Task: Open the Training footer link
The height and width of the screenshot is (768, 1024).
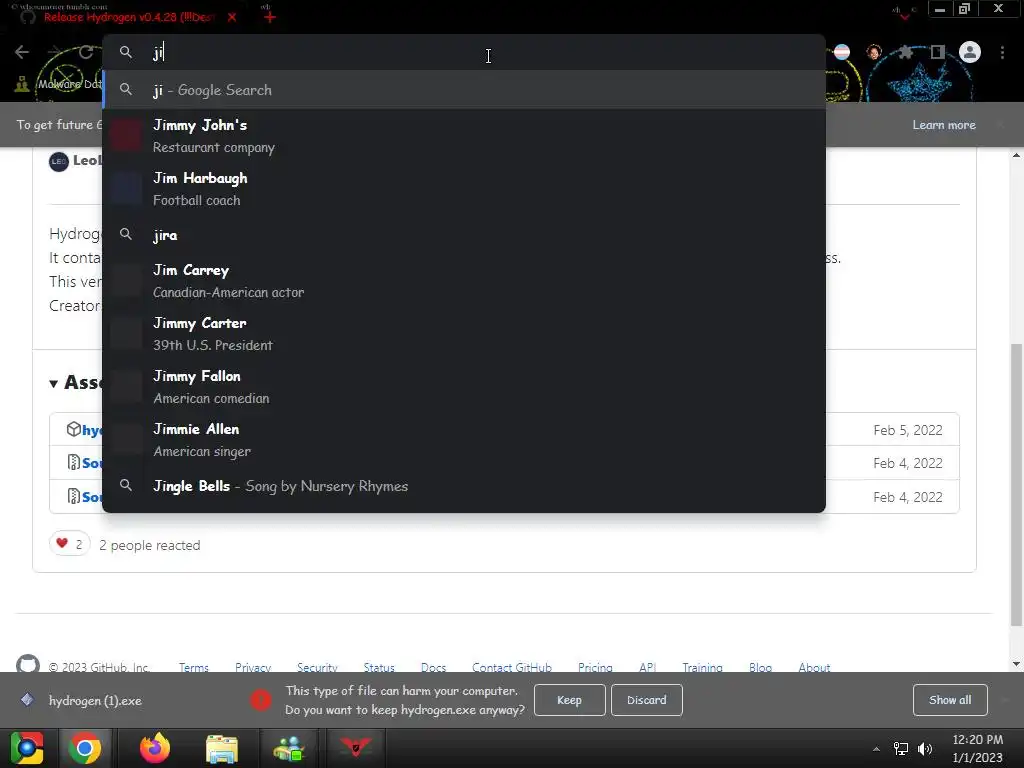Action: point(702,667)
